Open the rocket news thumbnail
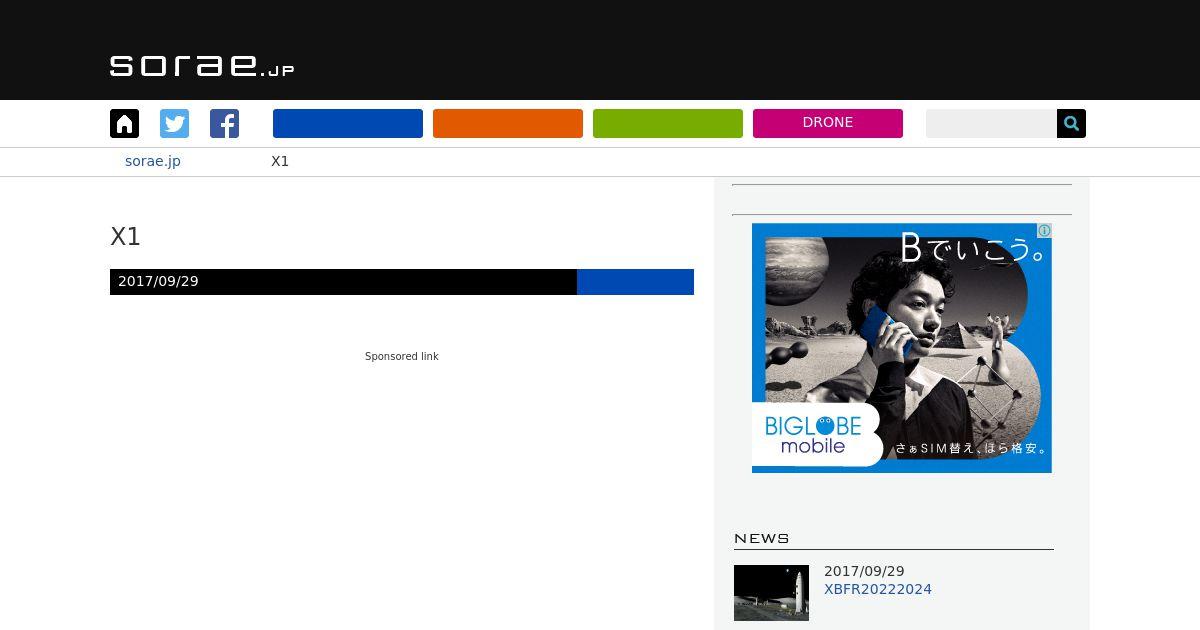 [771, 593]
